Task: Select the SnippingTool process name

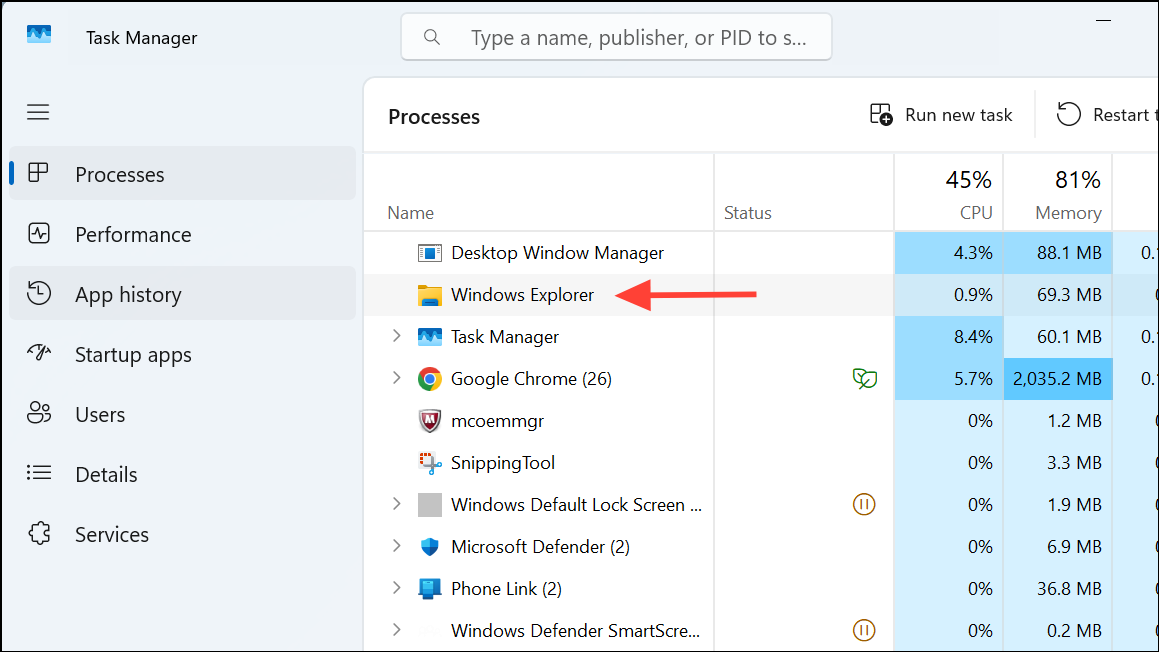Action: 503,463
